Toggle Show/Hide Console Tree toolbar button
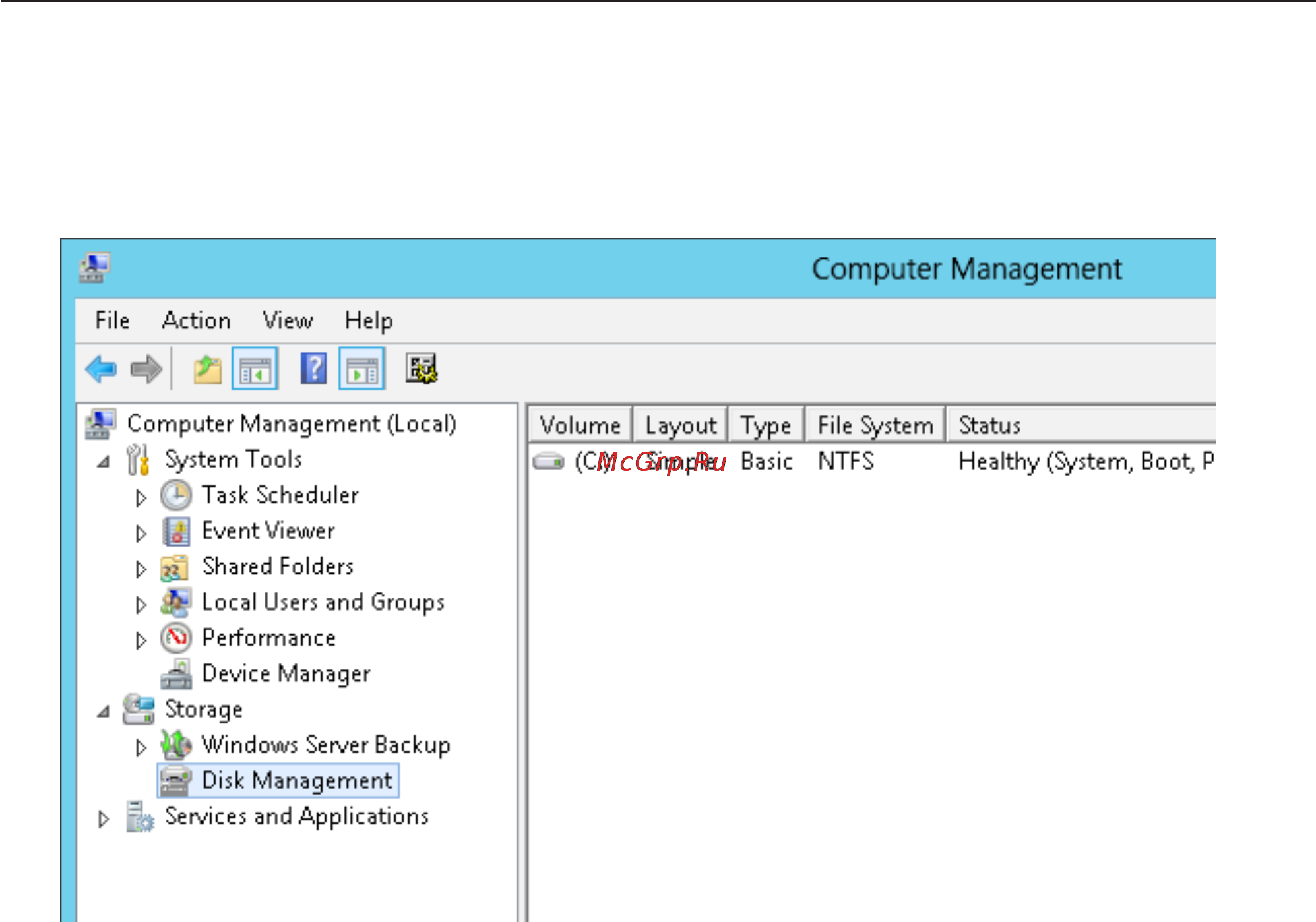The width and height of the screenshot is (1316, 922). (x=255, y=369)
